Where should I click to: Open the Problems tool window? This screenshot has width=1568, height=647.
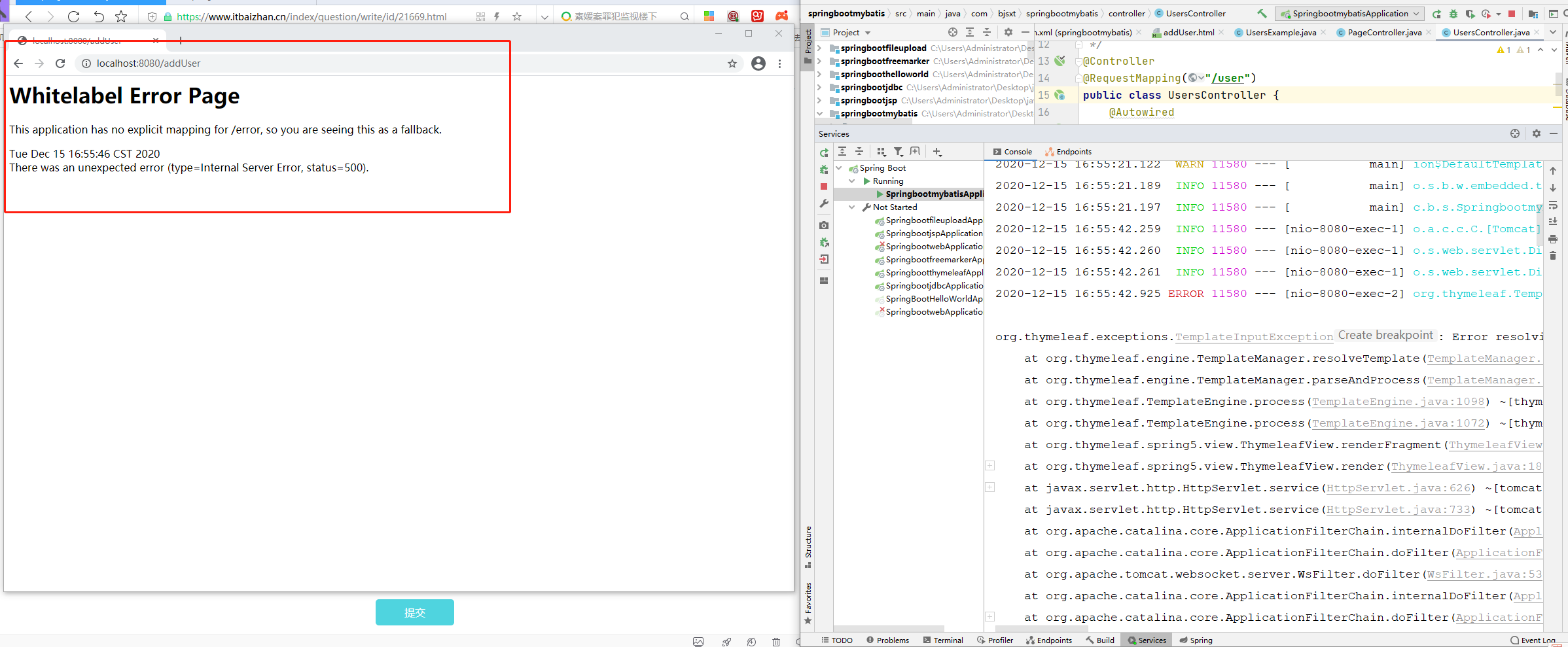(x=887, y=640)
